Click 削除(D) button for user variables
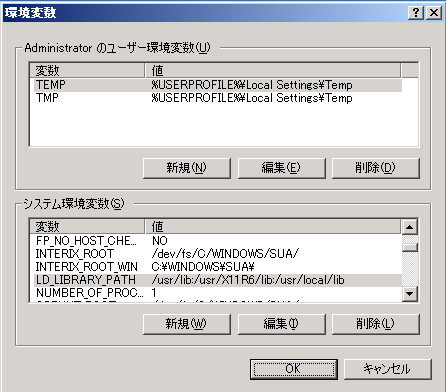 [x=376, y=168]
